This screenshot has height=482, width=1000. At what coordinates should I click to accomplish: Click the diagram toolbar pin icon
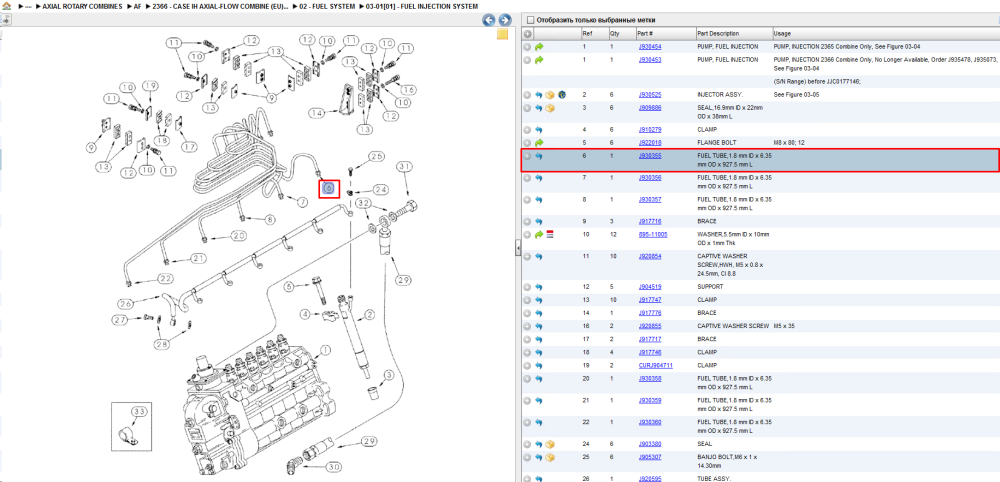6,20
